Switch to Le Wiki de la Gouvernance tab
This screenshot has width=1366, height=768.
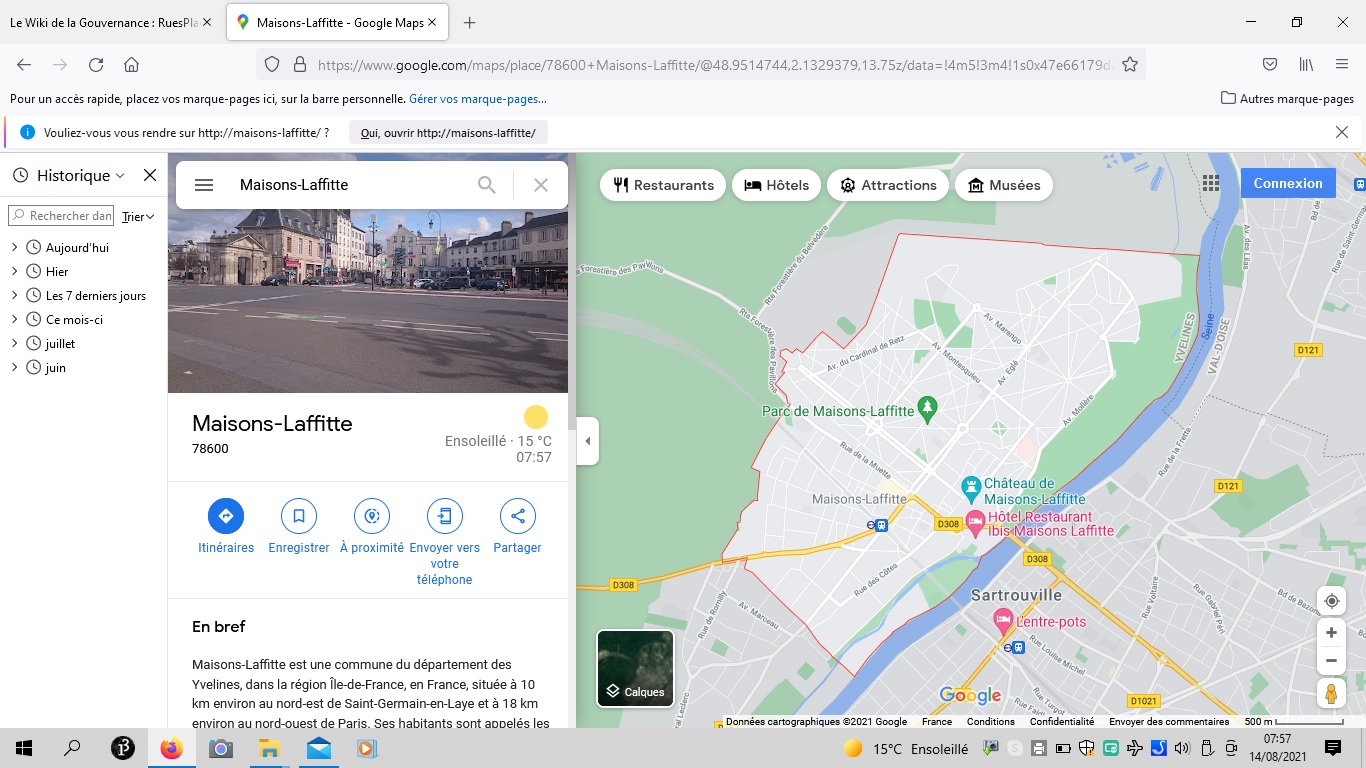104,23
